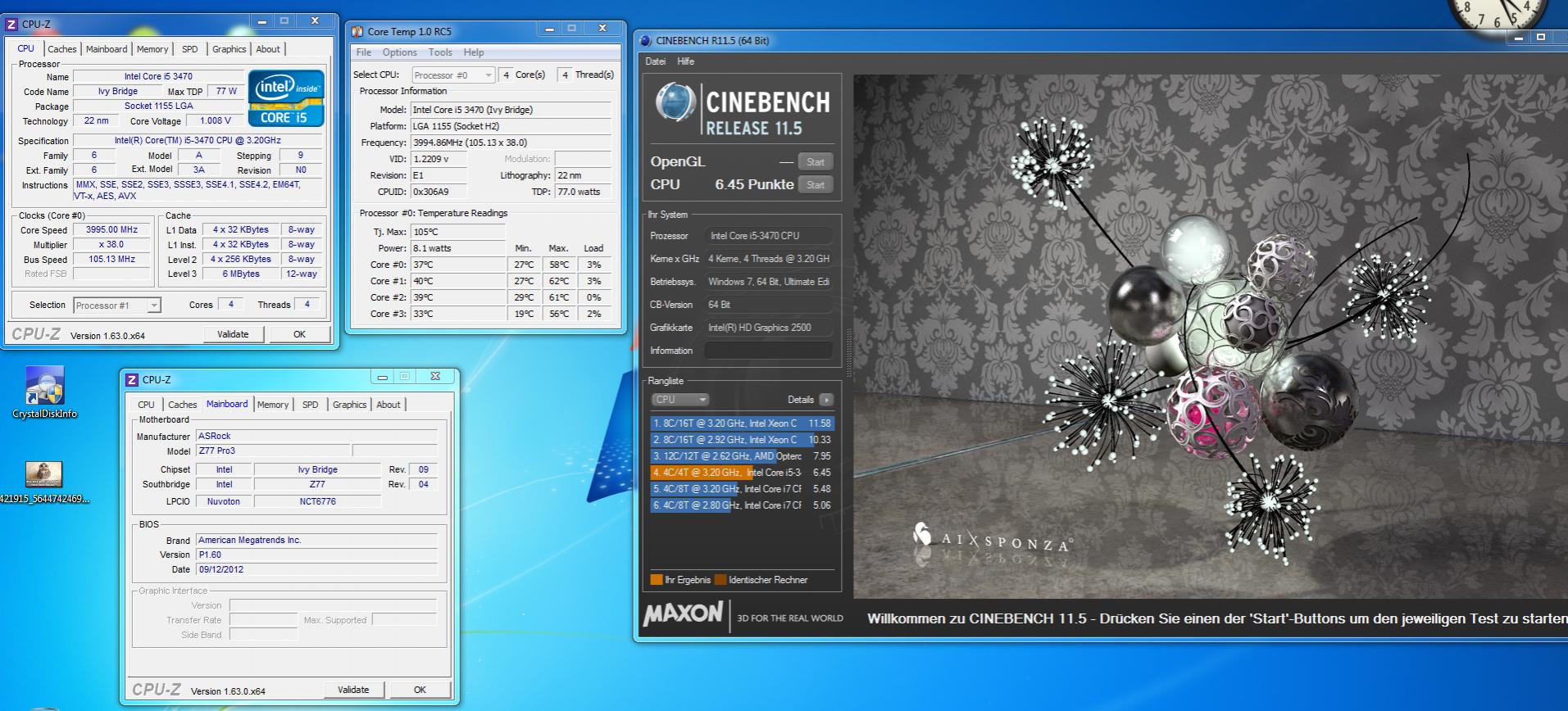The width and height of the screenshot is (1568, 711).
Task: Open Core Temp Options menu
Action: 400,52
